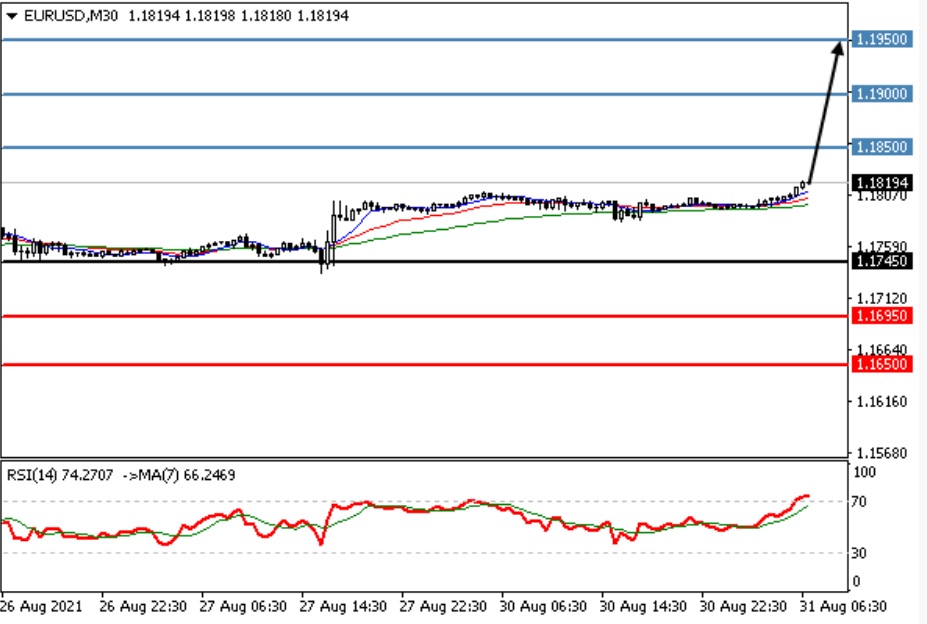Select the 26 Aug 22:30 time label

click(142, 607)
